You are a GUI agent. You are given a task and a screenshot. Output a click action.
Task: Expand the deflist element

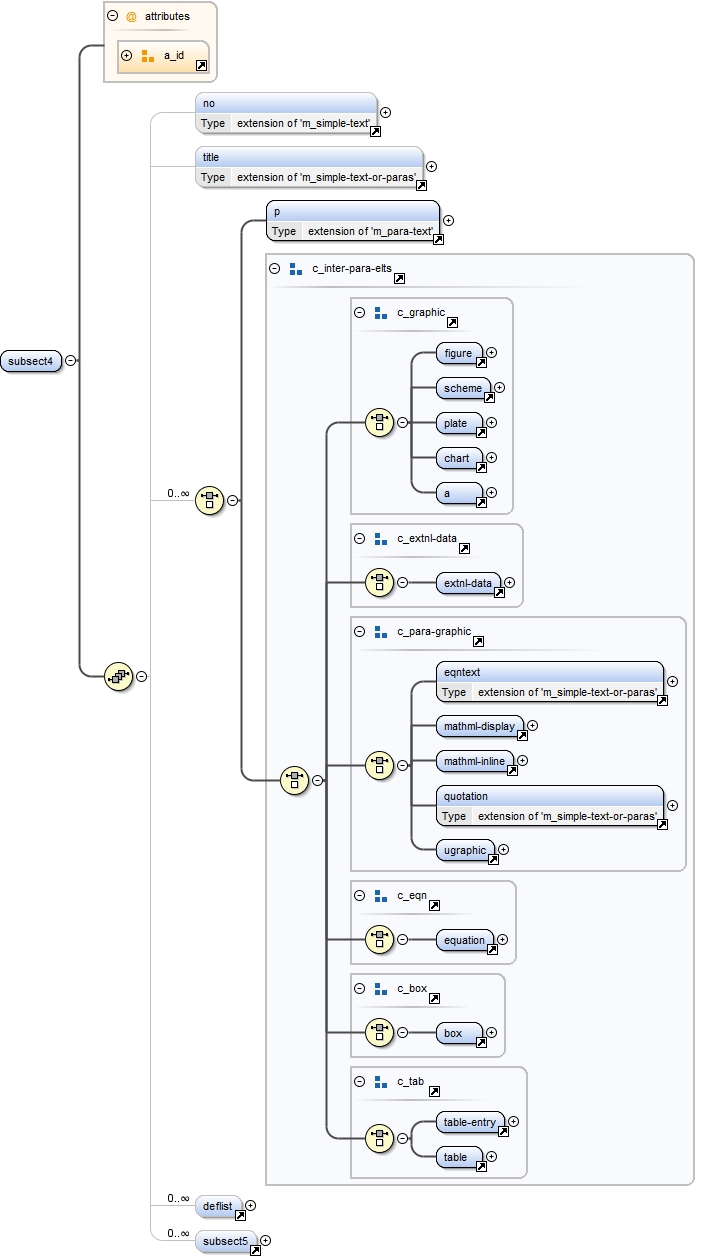(x=251, y=1206)
